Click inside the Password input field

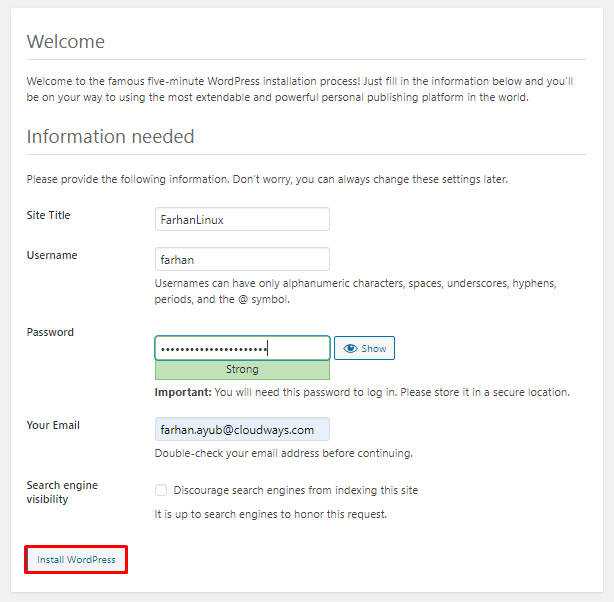pyautogui.click(x=242, y=348)
